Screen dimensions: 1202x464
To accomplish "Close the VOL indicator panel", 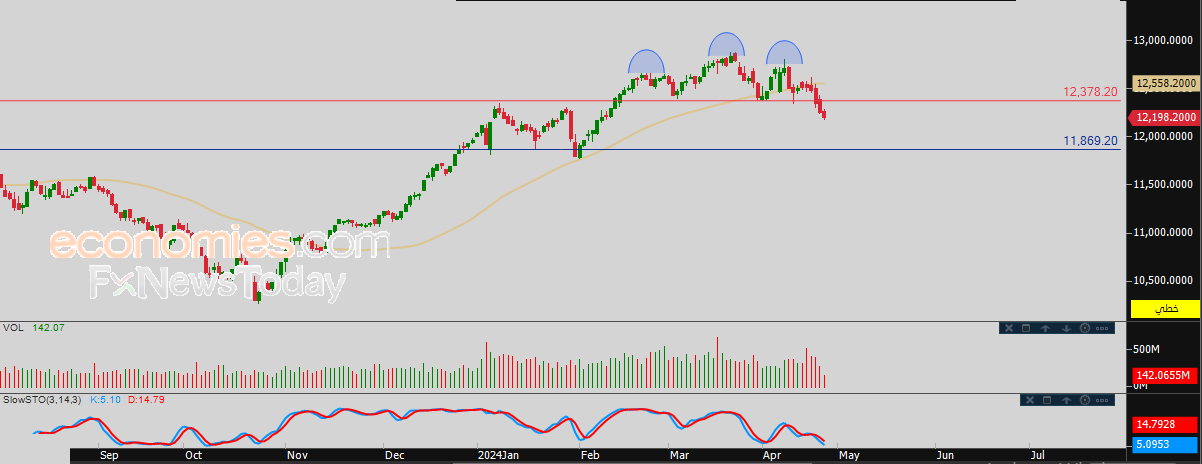I will coord(1009,328).
